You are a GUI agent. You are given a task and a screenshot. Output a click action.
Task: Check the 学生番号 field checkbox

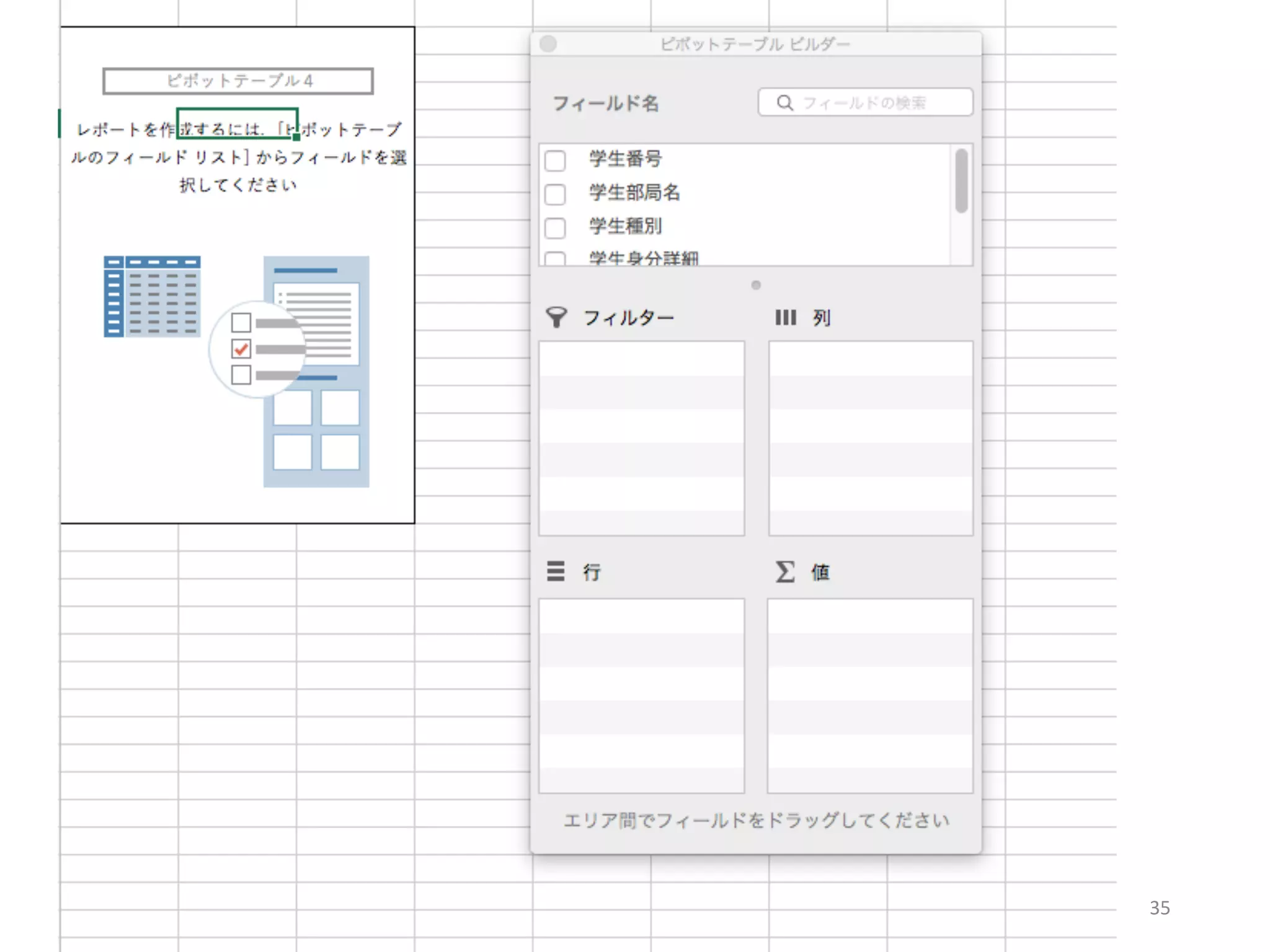555,160
